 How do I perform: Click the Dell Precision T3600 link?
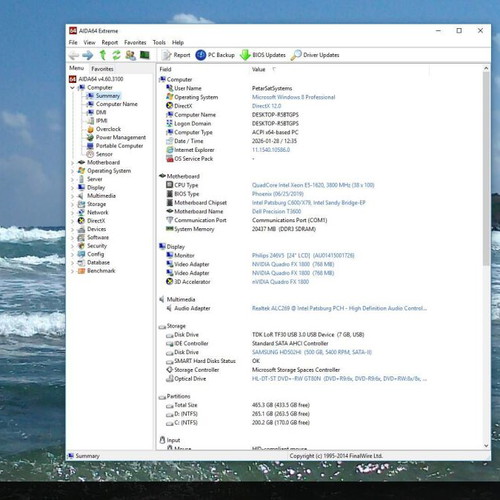click(x=276, y=211)
